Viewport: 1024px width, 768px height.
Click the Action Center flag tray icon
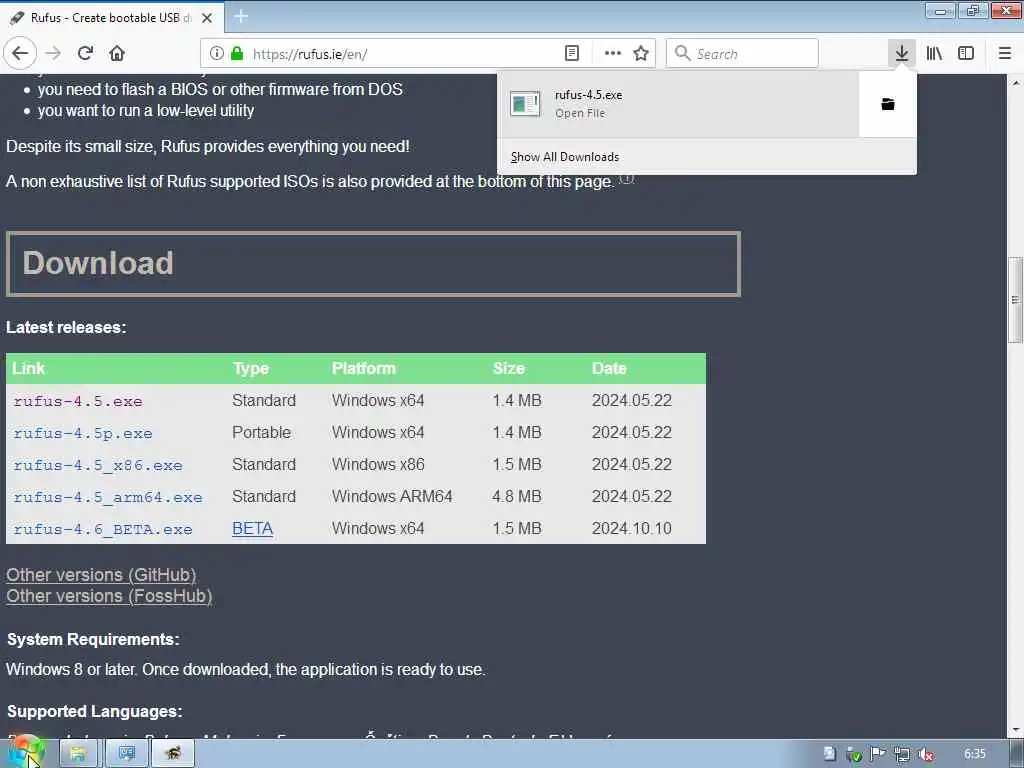coord(878,755)
